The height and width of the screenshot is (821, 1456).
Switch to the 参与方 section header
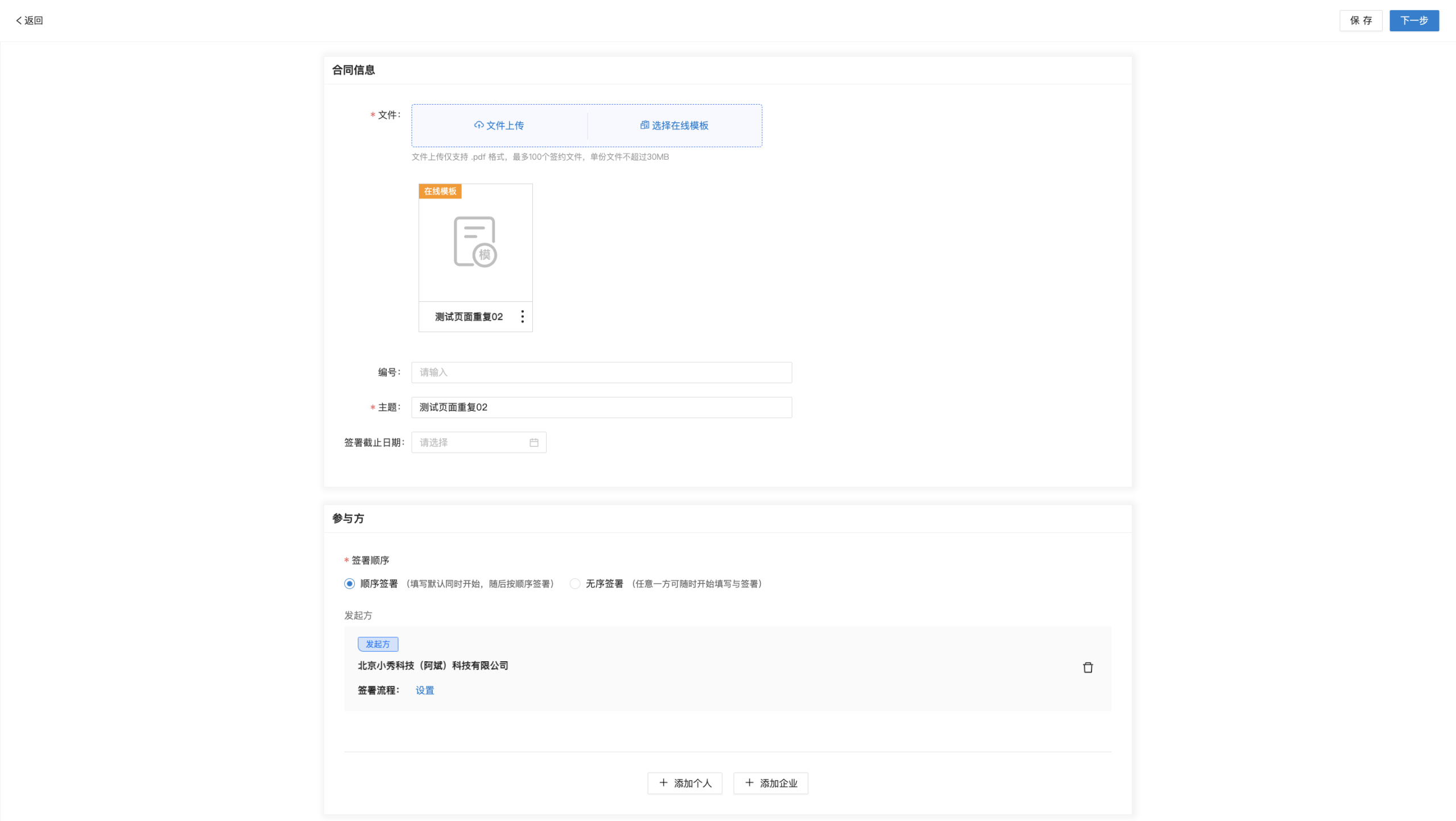pos(348,518)
